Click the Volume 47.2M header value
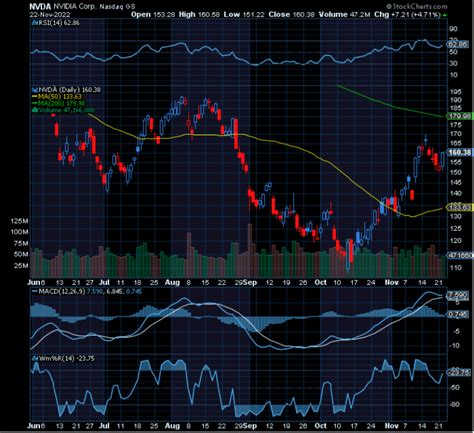Screen dimensions: 474x433 click(x=345, y=15)
